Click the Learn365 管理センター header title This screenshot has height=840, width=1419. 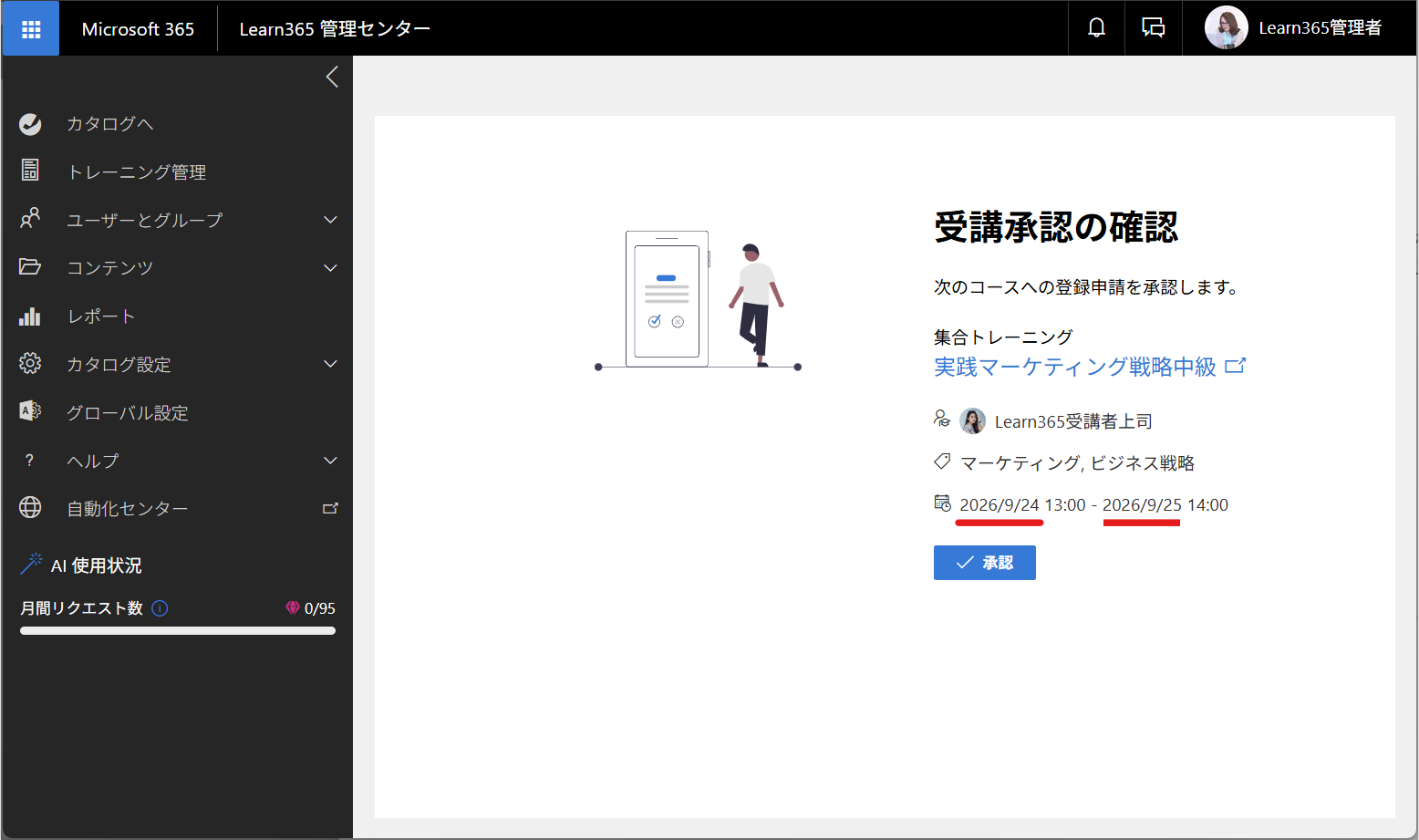pyautogui.click(x=335, y=29)
